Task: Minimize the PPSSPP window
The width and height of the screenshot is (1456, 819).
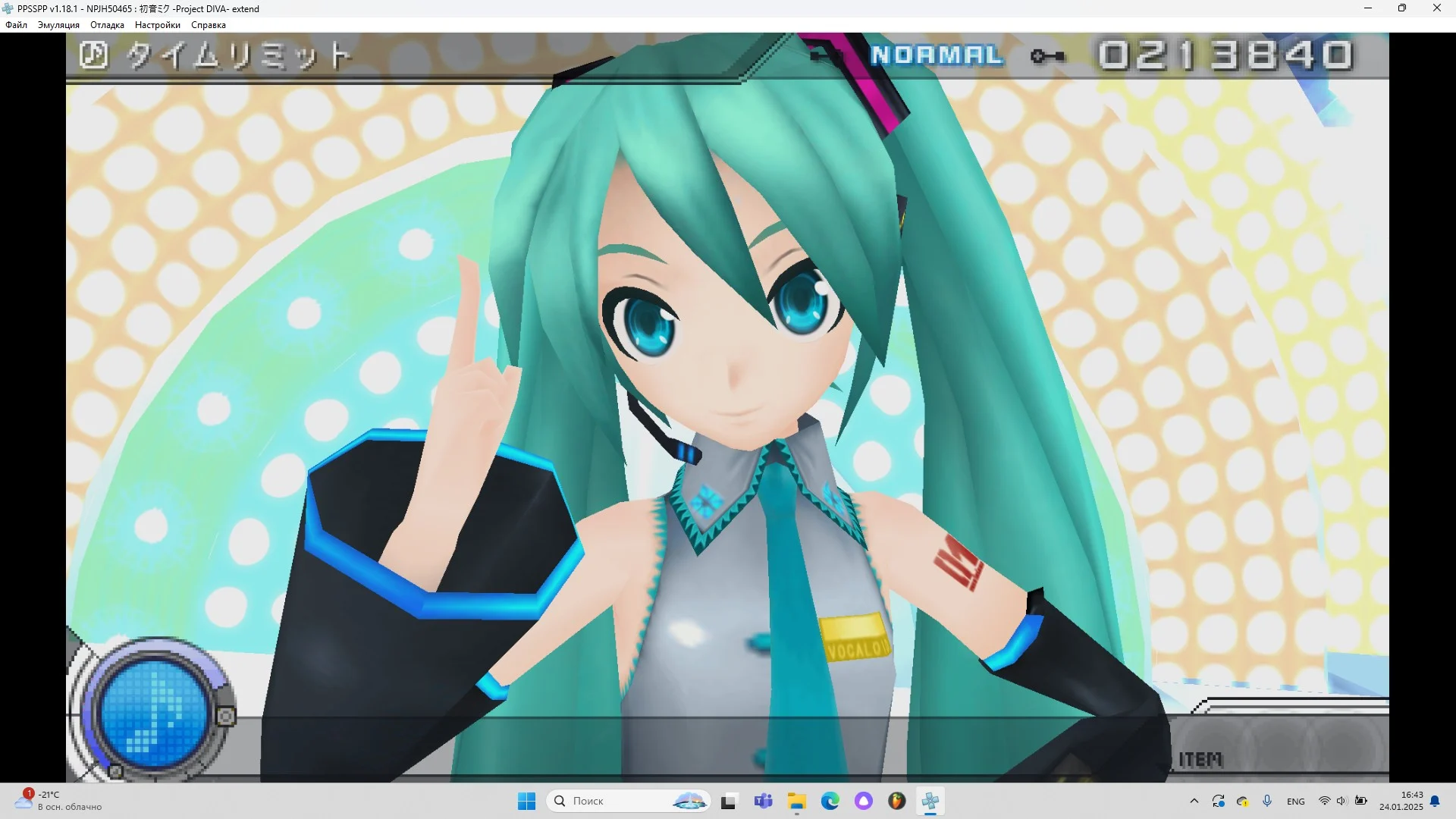Action: [1368, 8]
